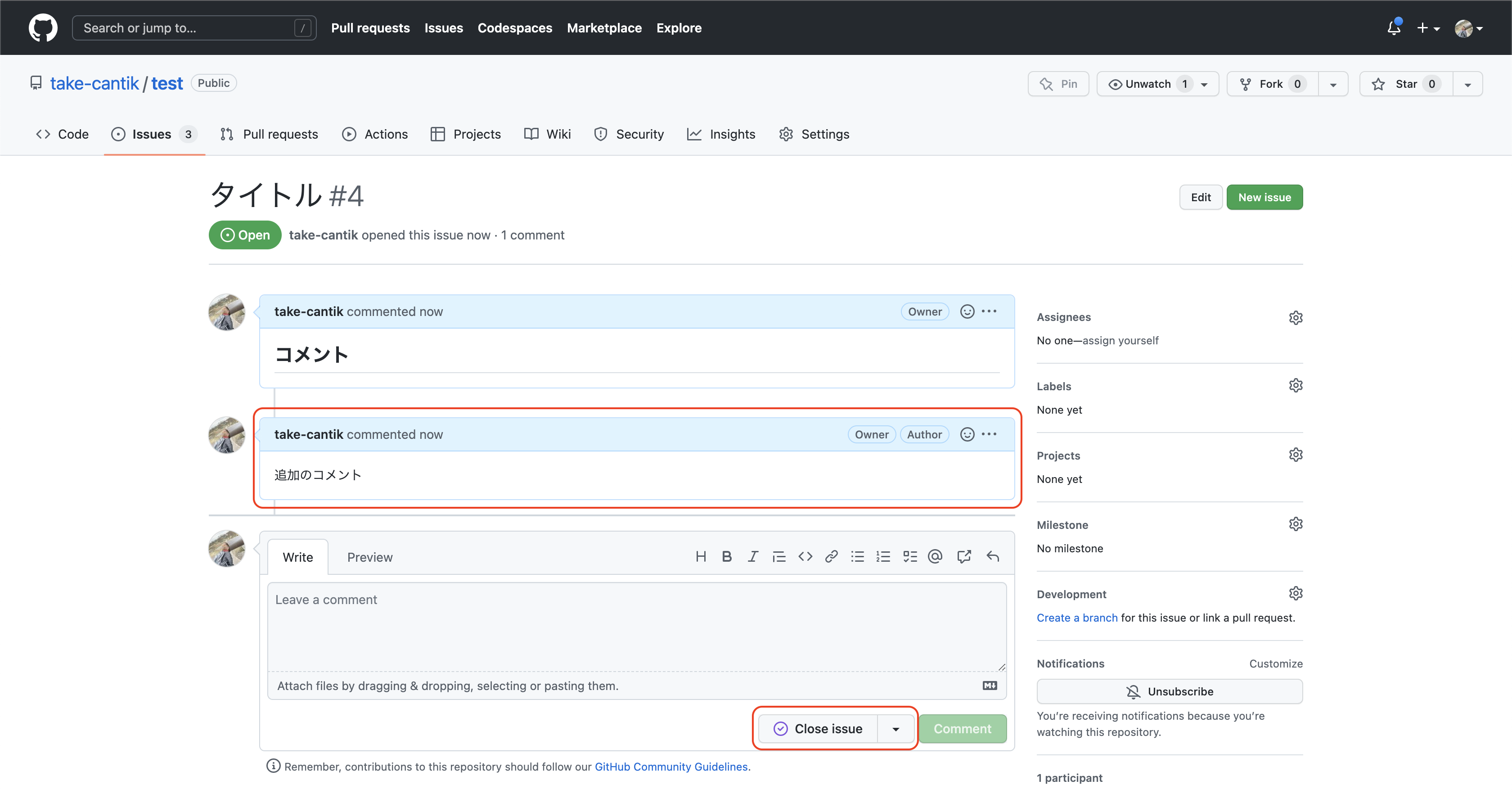1512x794 pixels.
Task: Toggle bold formatting in comment toolbar
Action: coord(727,556)
